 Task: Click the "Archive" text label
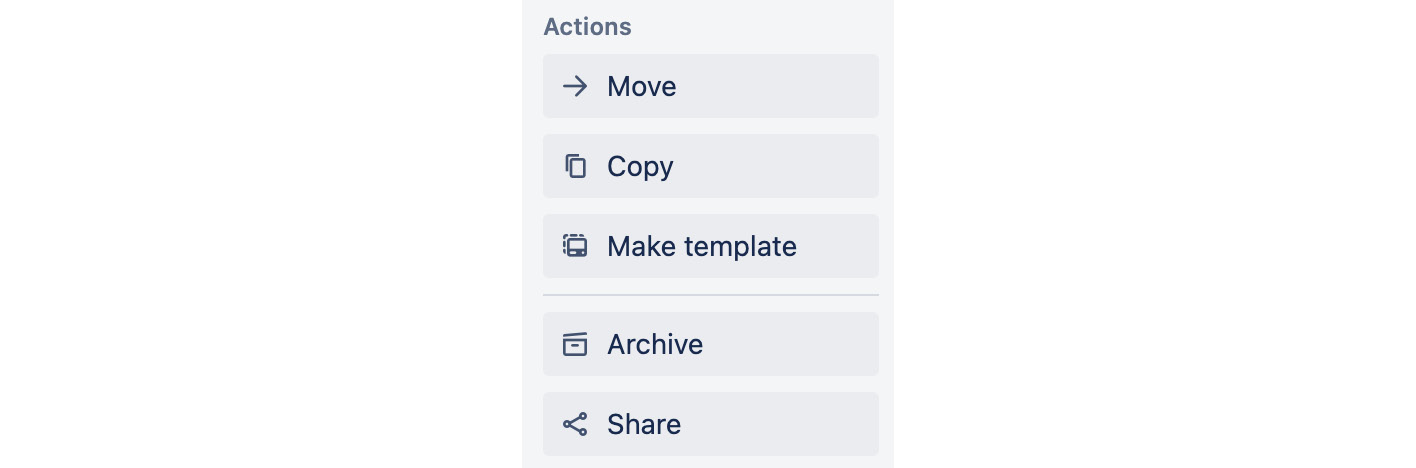[x=655, y=344]
